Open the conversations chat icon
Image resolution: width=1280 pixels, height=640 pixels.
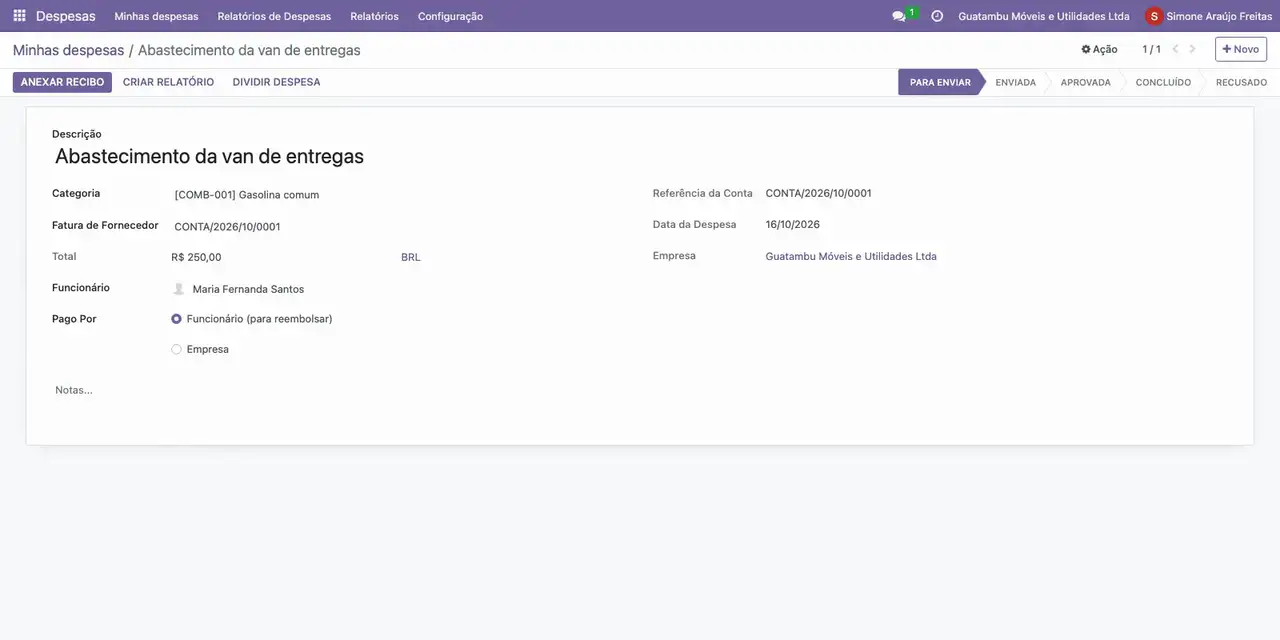pyautogui.click(x=899, y=16)
